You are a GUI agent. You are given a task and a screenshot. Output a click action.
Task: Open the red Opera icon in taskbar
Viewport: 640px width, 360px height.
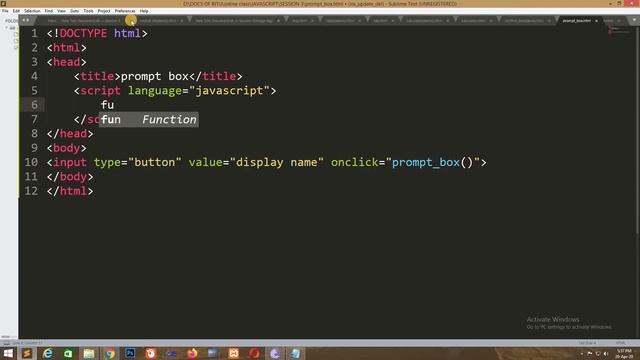pyautogui.click(x=254, y=353)
